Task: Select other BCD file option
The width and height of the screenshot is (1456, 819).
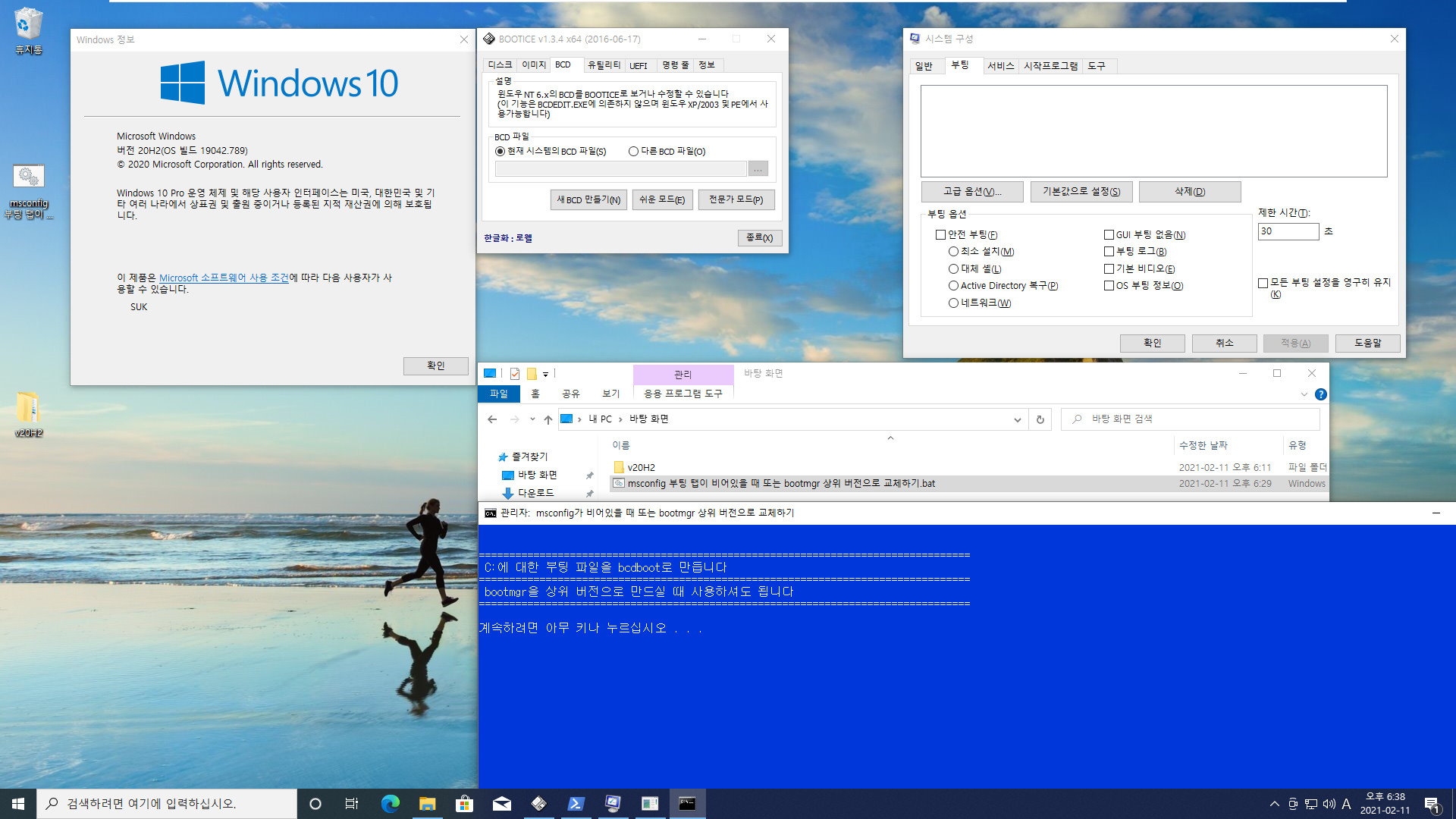Action: [667, 152]
